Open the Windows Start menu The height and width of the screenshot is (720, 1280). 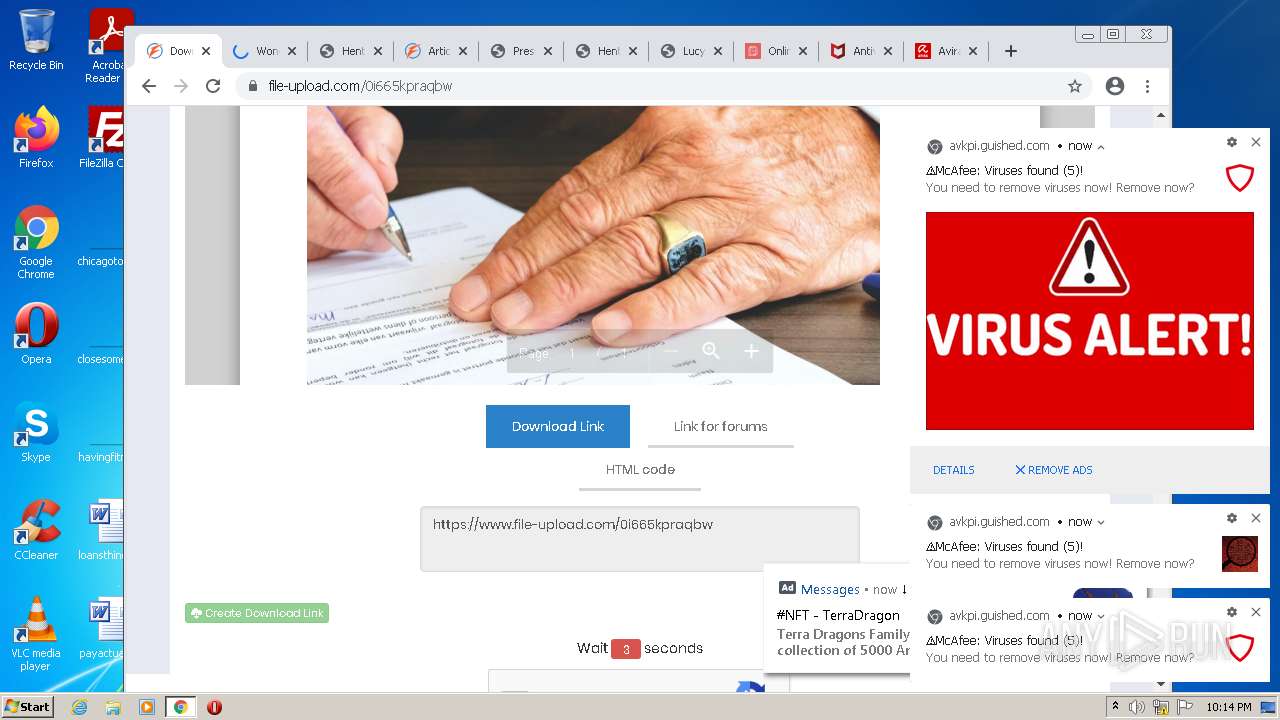point(27,707)
